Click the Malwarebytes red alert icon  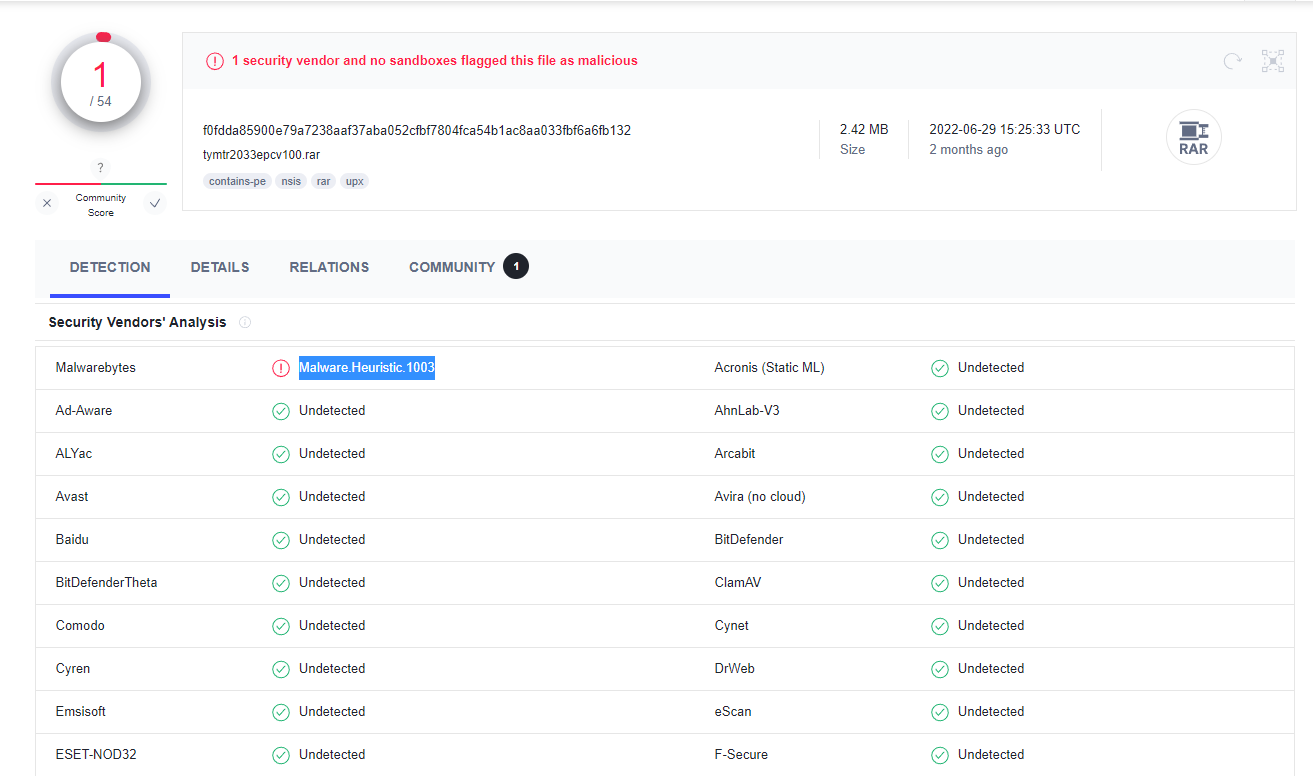[x=281, y=368]
